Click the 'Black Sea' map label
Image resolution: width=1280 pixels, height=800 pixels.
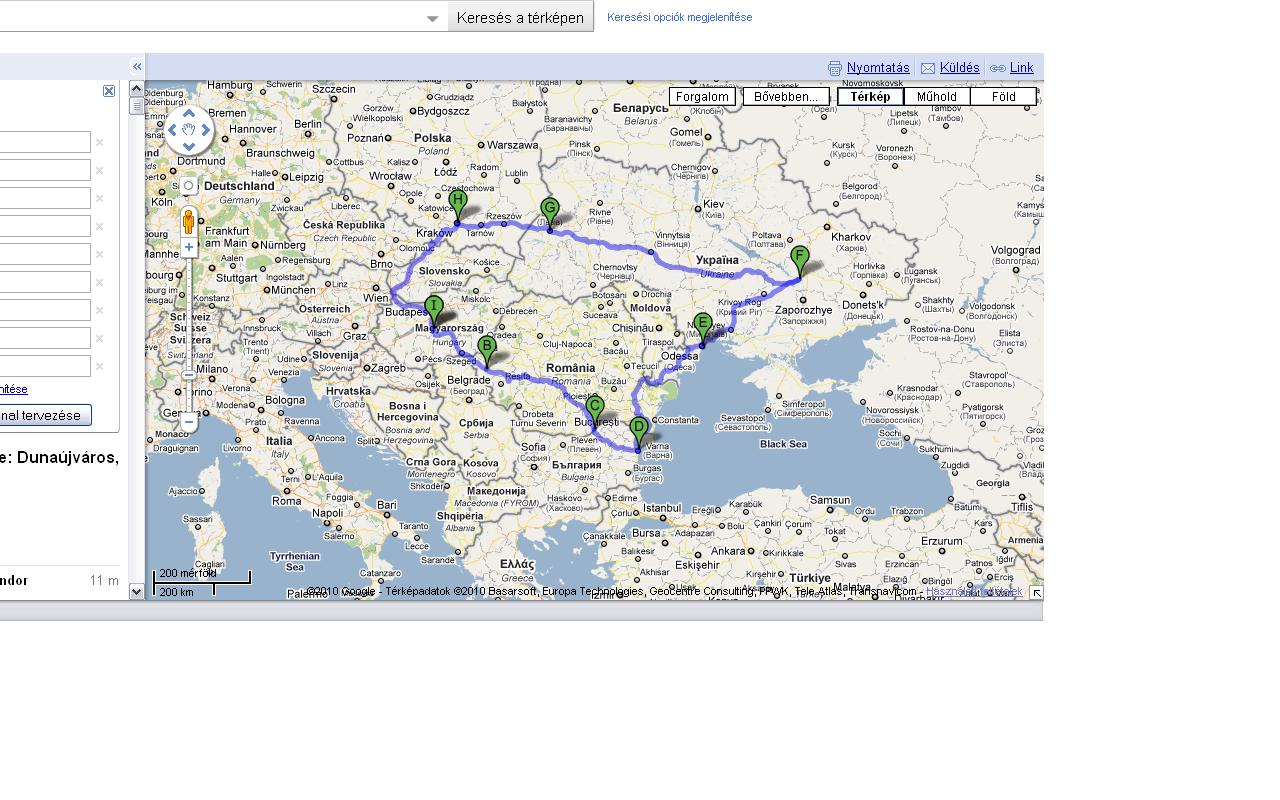pos(783,444)
